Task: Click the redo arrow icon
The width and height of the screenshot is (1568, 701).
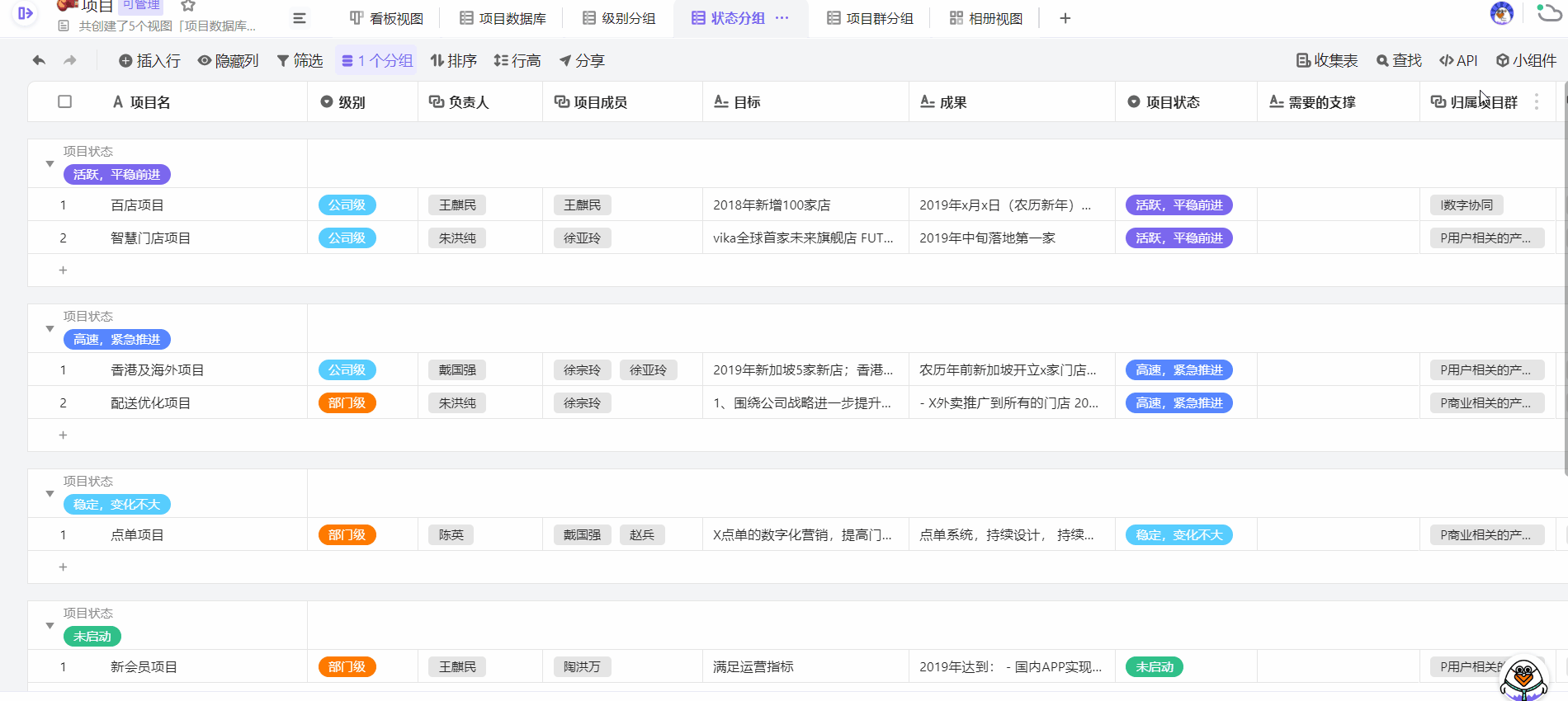Action: (x=70, y=60)
